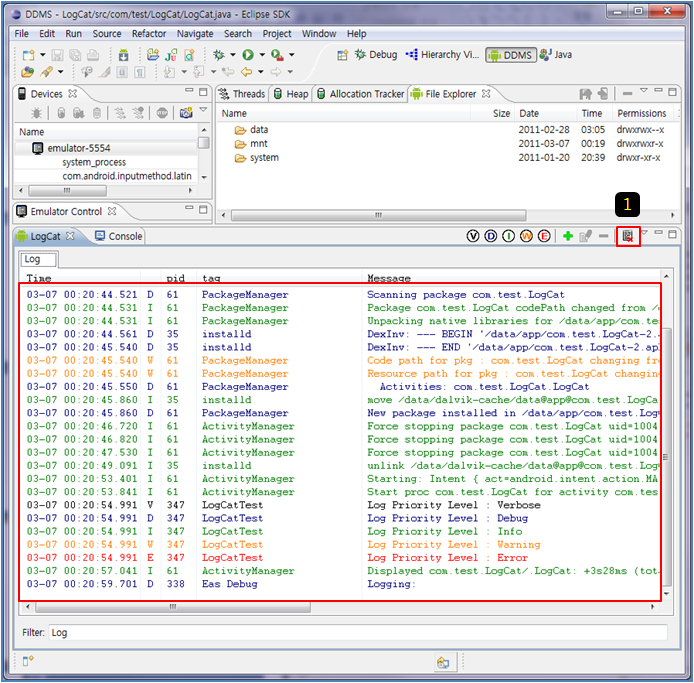Switch to the Java perspective
694x683 pixels.
[556, 55]
